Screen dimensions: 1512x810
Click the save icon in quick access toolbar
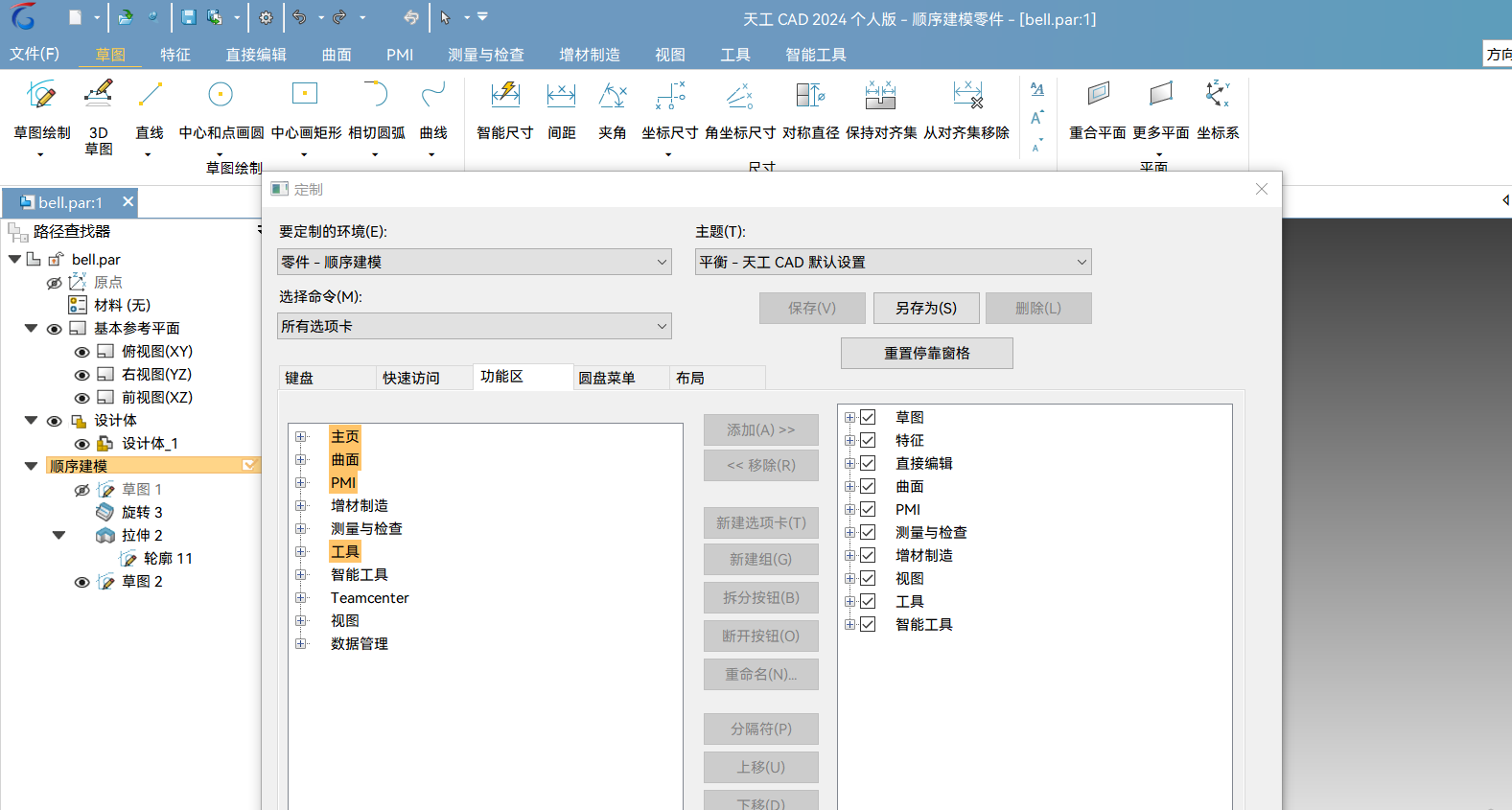coord(189,17)
